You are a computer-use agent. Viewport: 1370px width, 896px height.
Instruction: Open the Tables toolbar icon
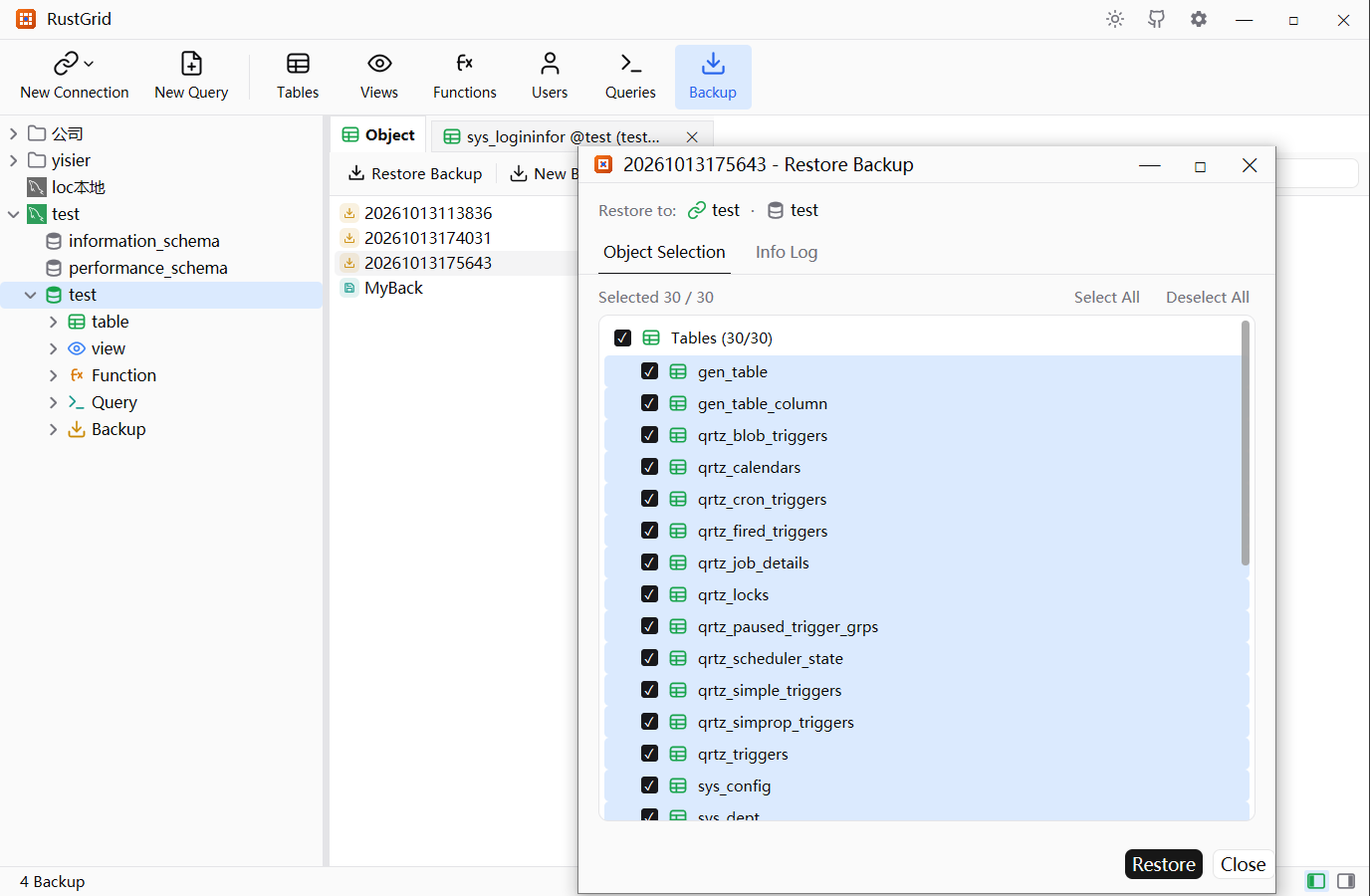click(x=298, y=77)
